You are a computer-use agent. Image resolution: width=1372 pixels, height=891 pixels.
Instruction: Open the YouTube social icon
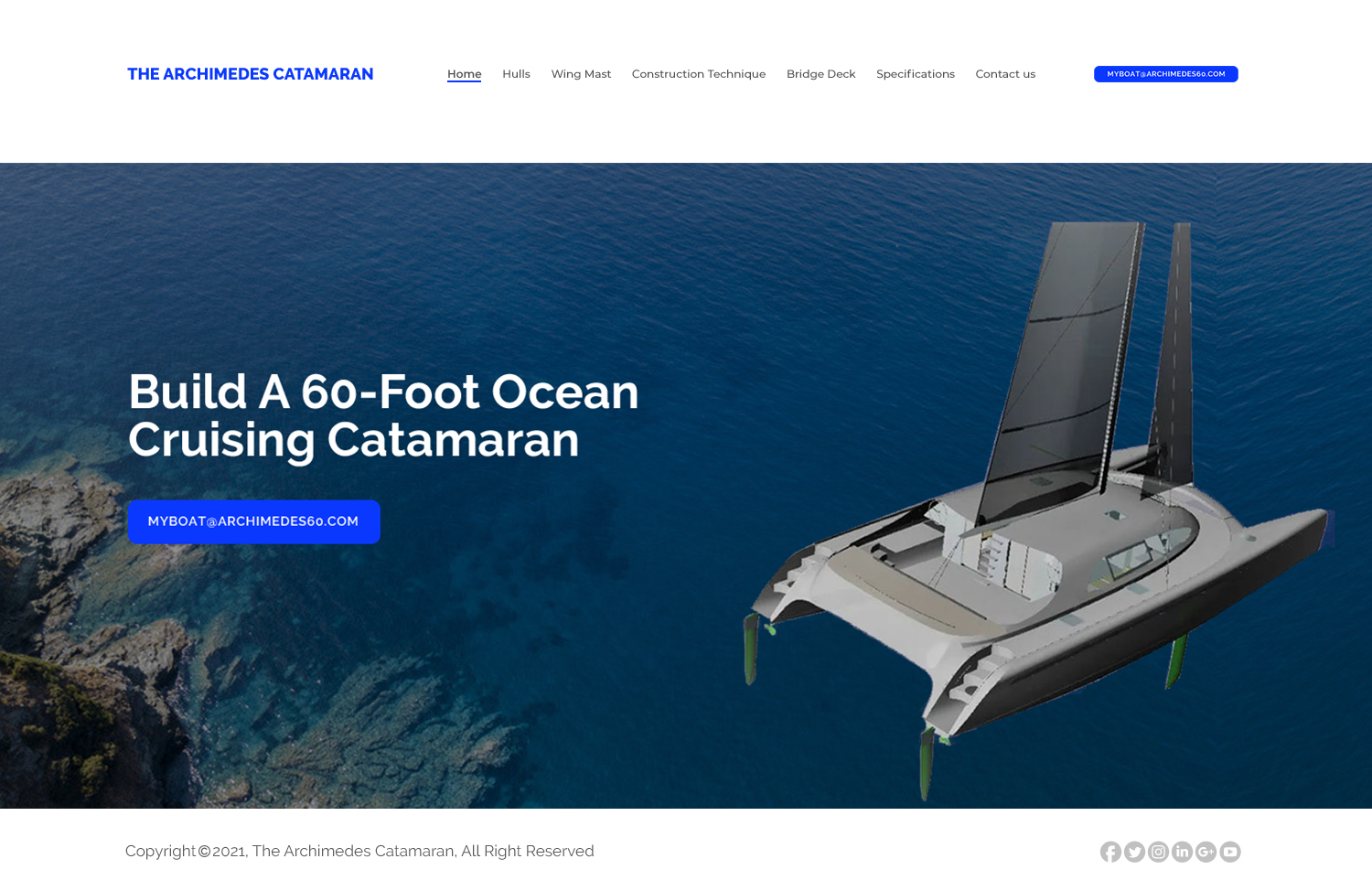click(x=1229, y=852)
